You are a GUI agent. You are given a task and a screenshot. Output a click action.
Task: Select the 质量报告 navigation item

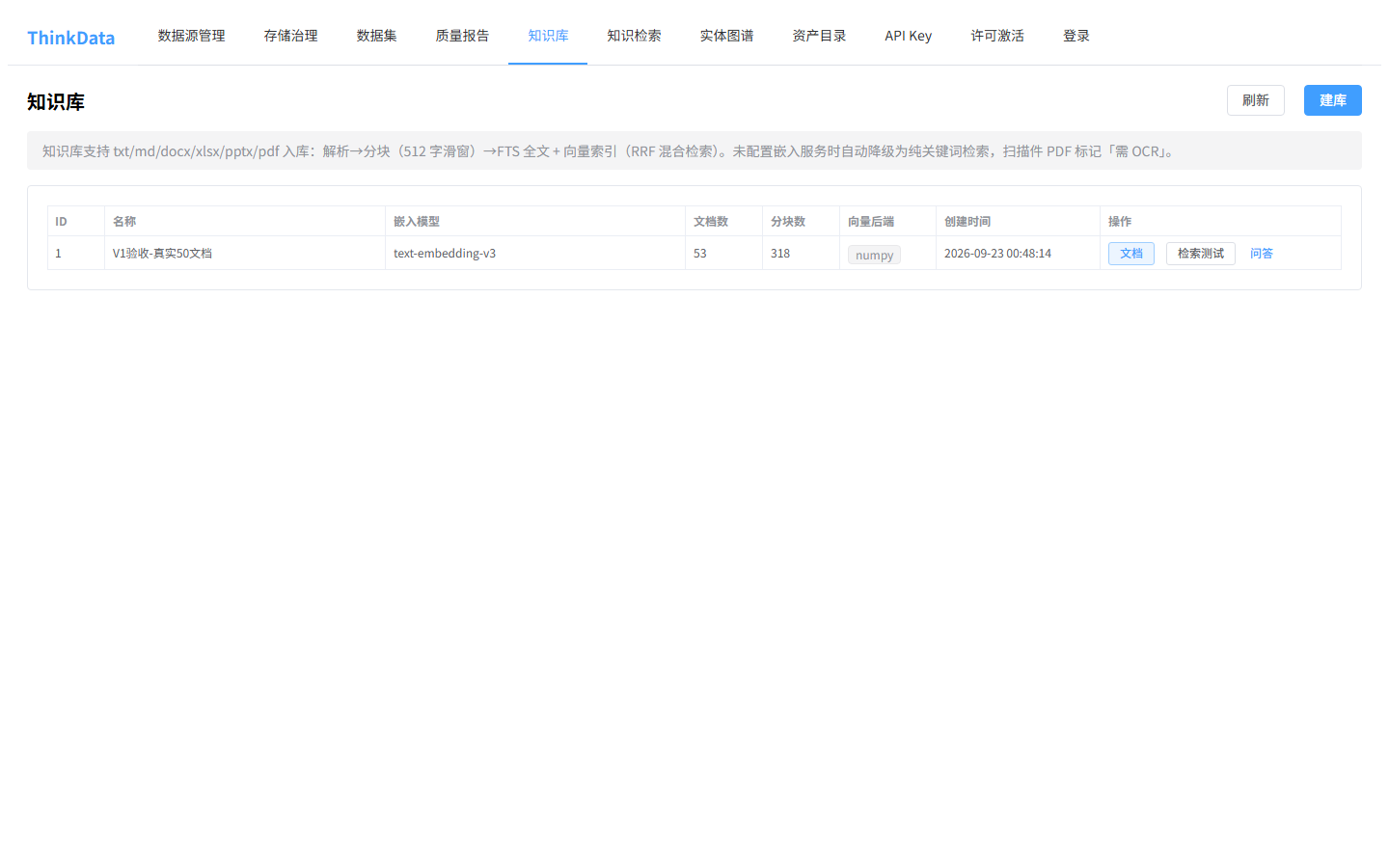pyautogui.click(x=462, y=36)
